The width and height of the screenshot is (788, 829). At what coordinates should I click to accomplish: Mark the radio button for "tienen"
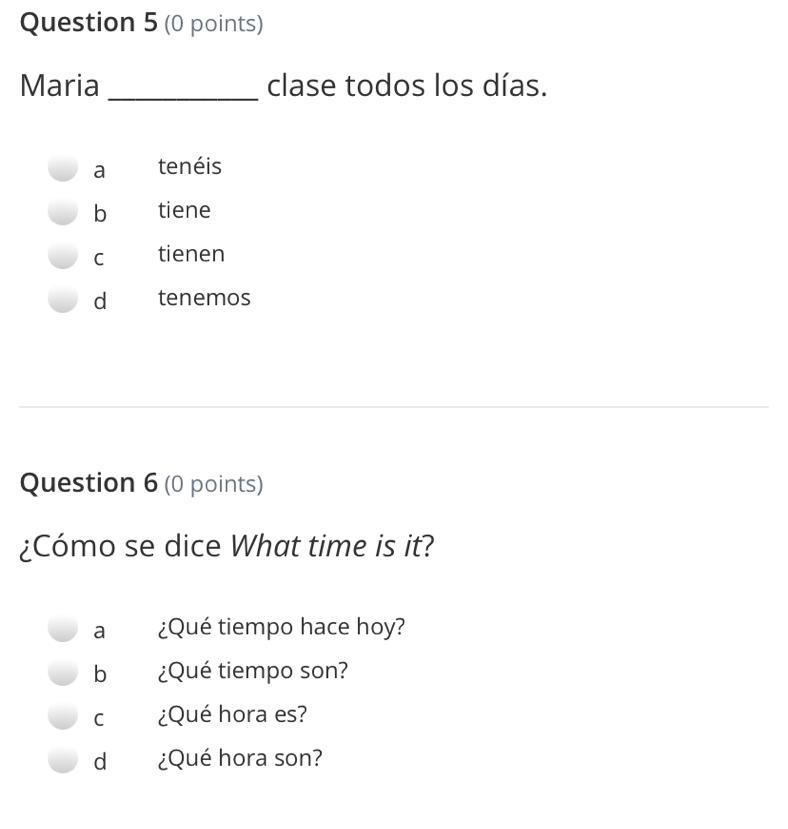click(x=63, y=255)
